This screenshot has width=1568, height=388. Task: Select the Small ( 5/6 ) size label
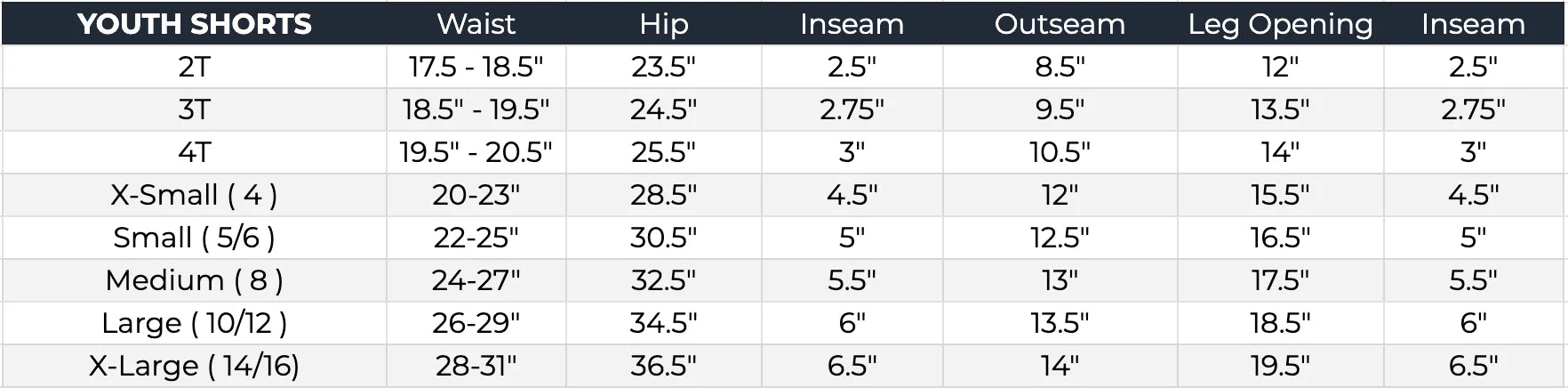click(x=194, y=238)
